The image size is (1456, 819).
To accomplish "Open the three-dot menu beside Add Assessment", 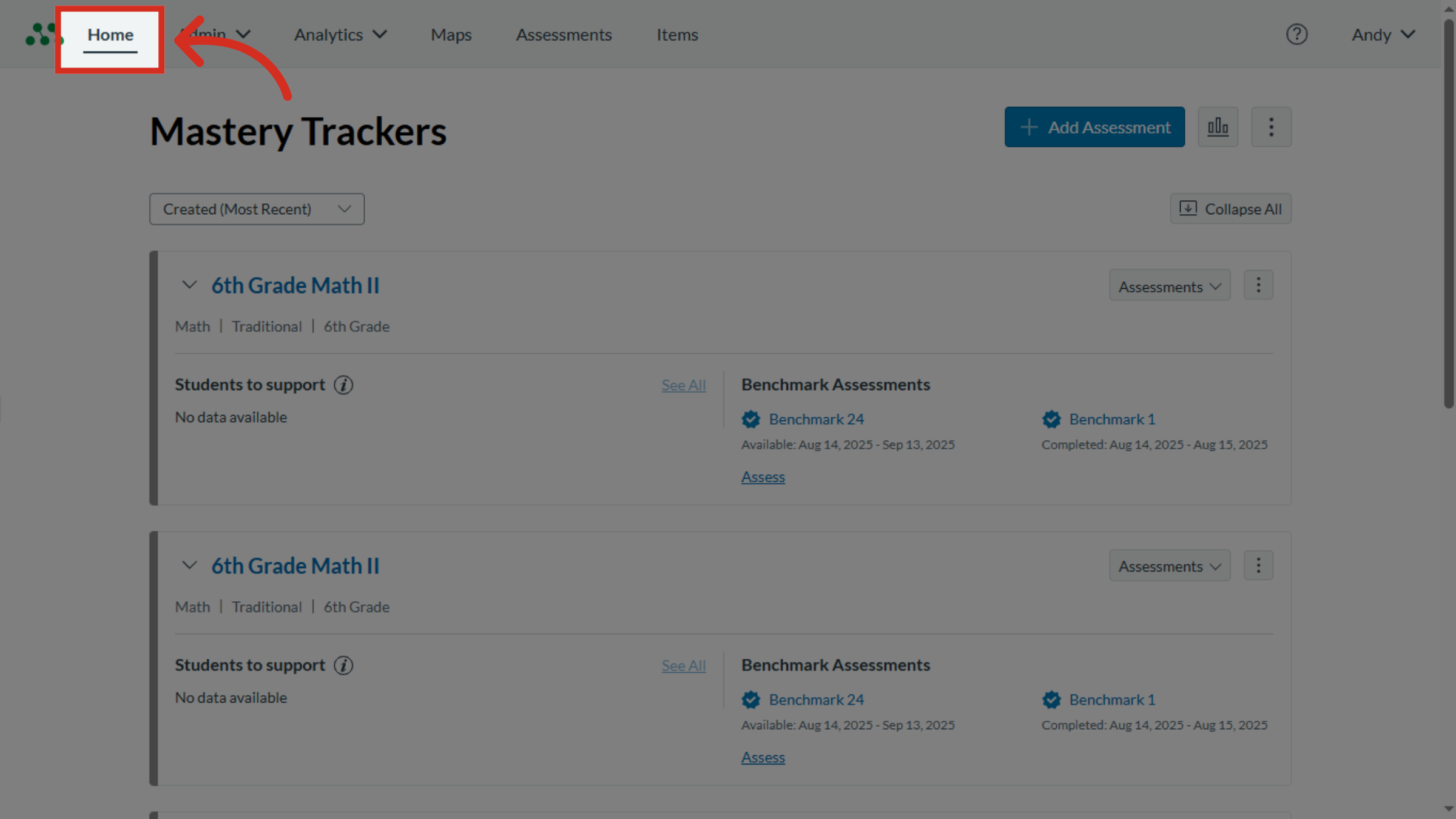I will 1271,127.
